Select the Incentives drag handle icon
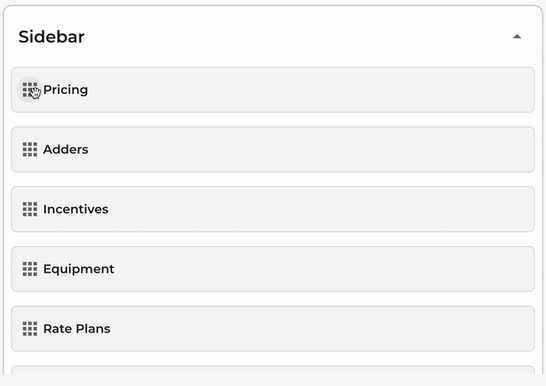The width and height of the screenshot is (546, 386). (x=30, y=209)
